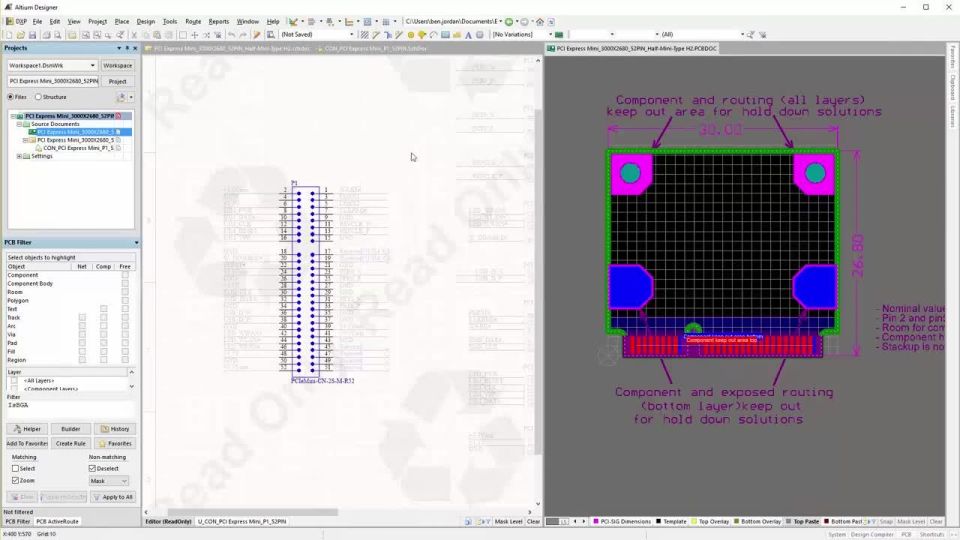Switch to the PCI Express Mini PCBDOC document tab

pos(632,48)
